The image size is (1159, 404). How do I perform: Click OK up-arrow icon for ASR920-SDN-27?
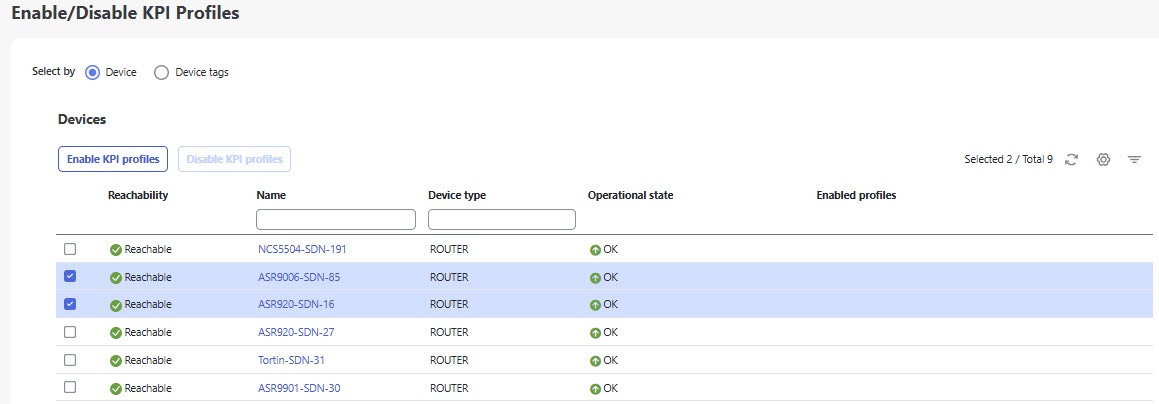[595, 333]
